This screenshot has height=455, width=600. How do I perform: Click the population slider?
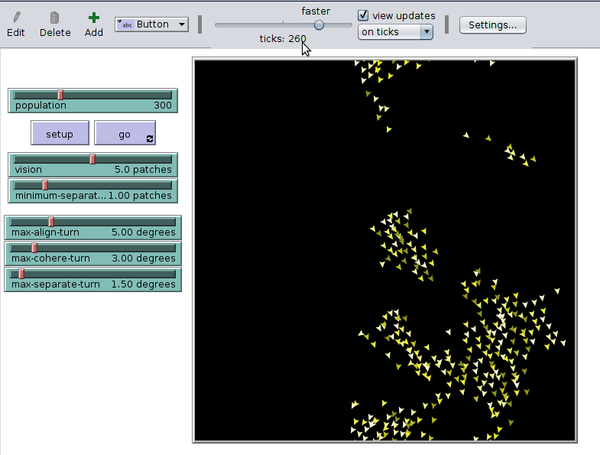[92, 100]
